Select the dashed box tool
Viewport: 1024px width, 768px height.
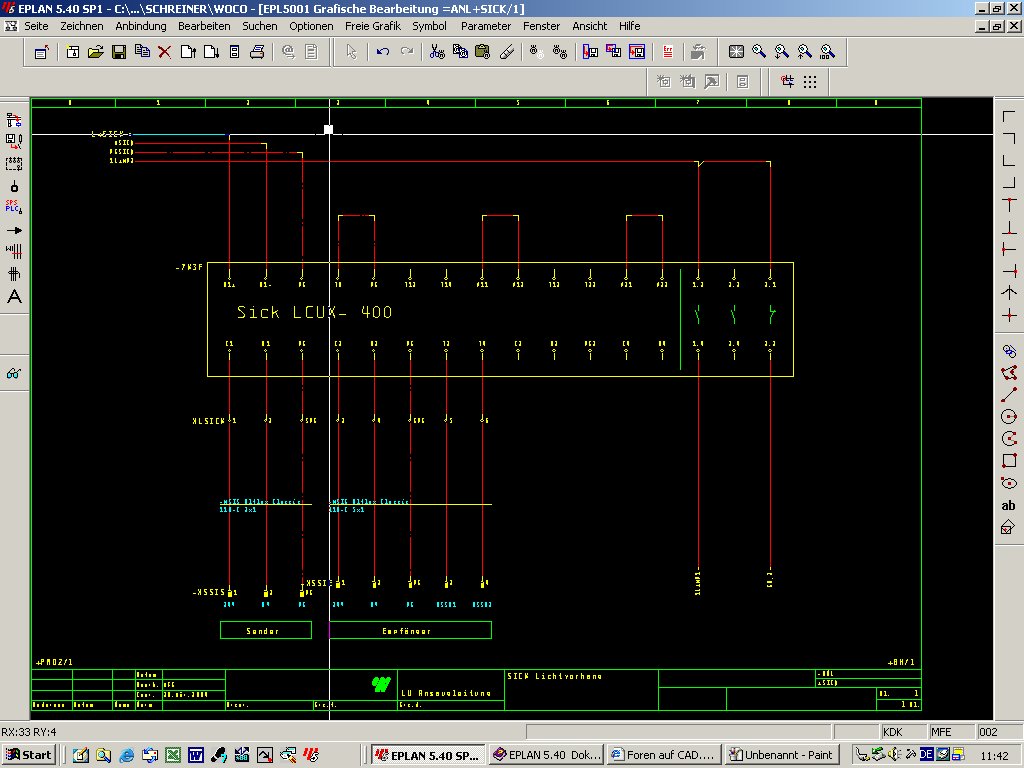(14, 163)
